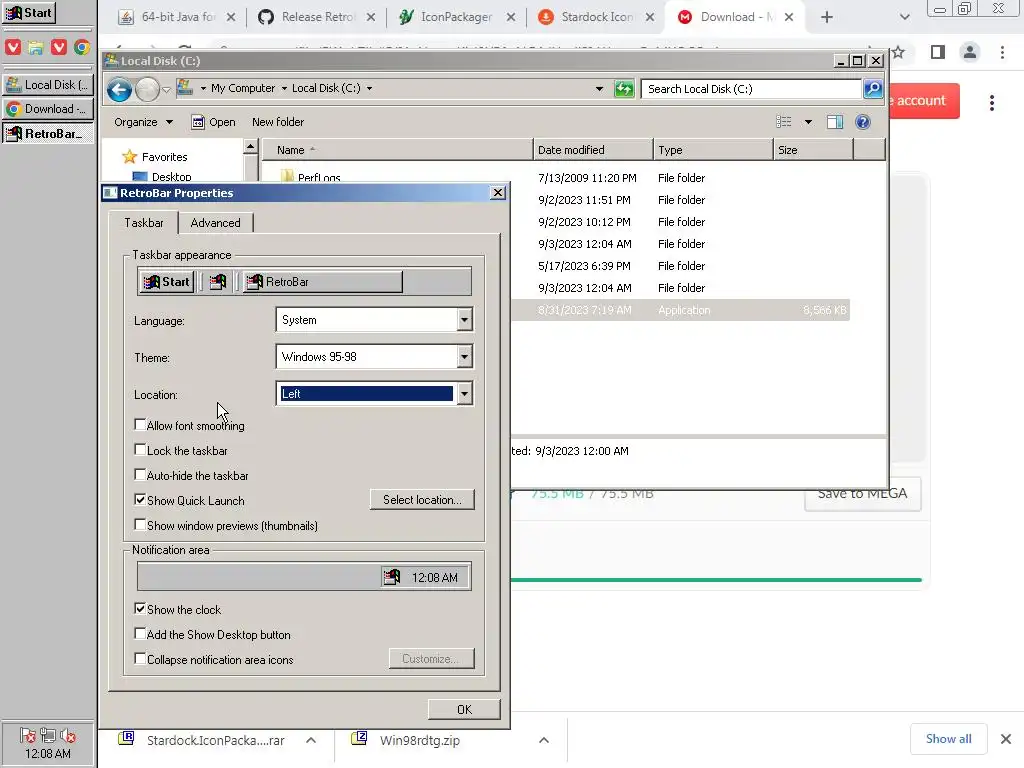The image size is (1024, 768).
Task: Switch to the Advanced tab
Action: (216, 223)
